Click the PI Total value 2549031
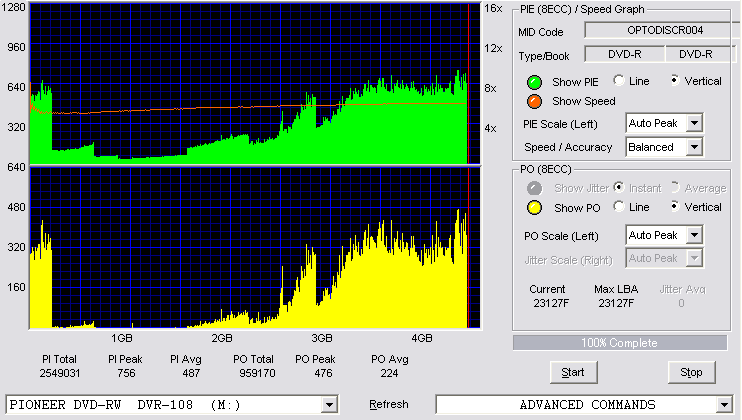Image resolution: width=742 pixels, height=420 pixels. coord(60,373)
